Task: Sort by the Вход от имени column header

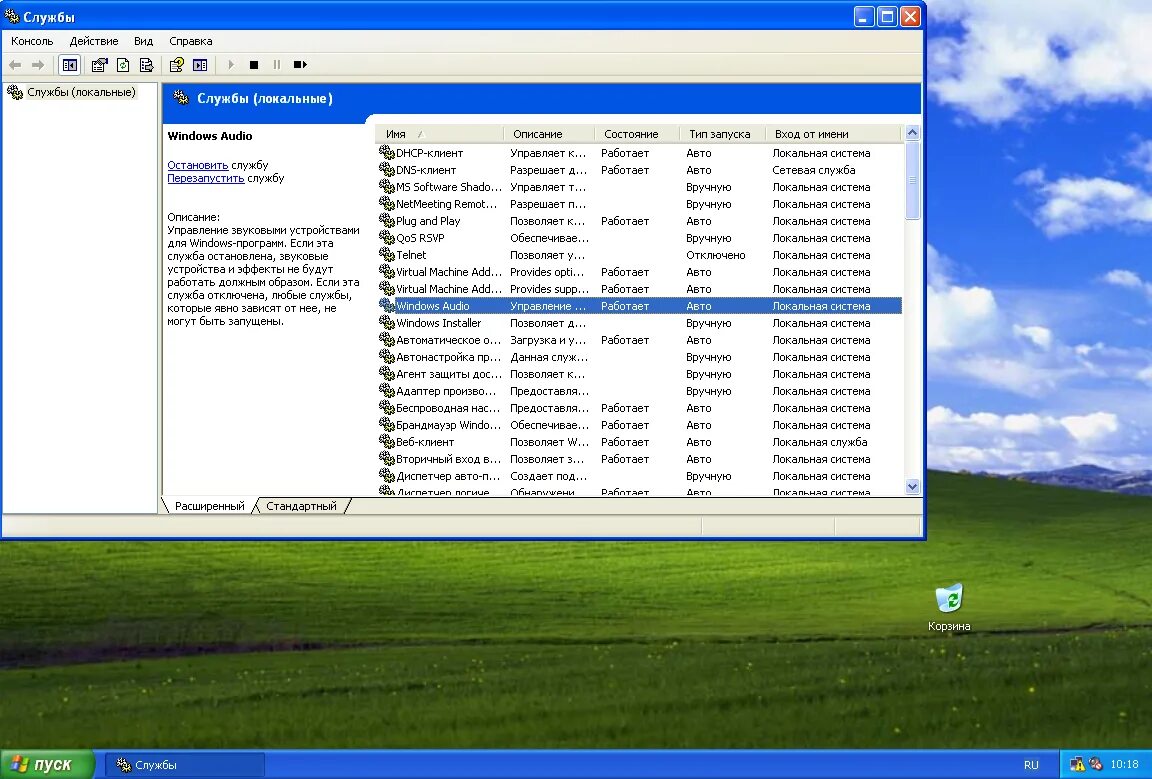Action: click(832, 134)
